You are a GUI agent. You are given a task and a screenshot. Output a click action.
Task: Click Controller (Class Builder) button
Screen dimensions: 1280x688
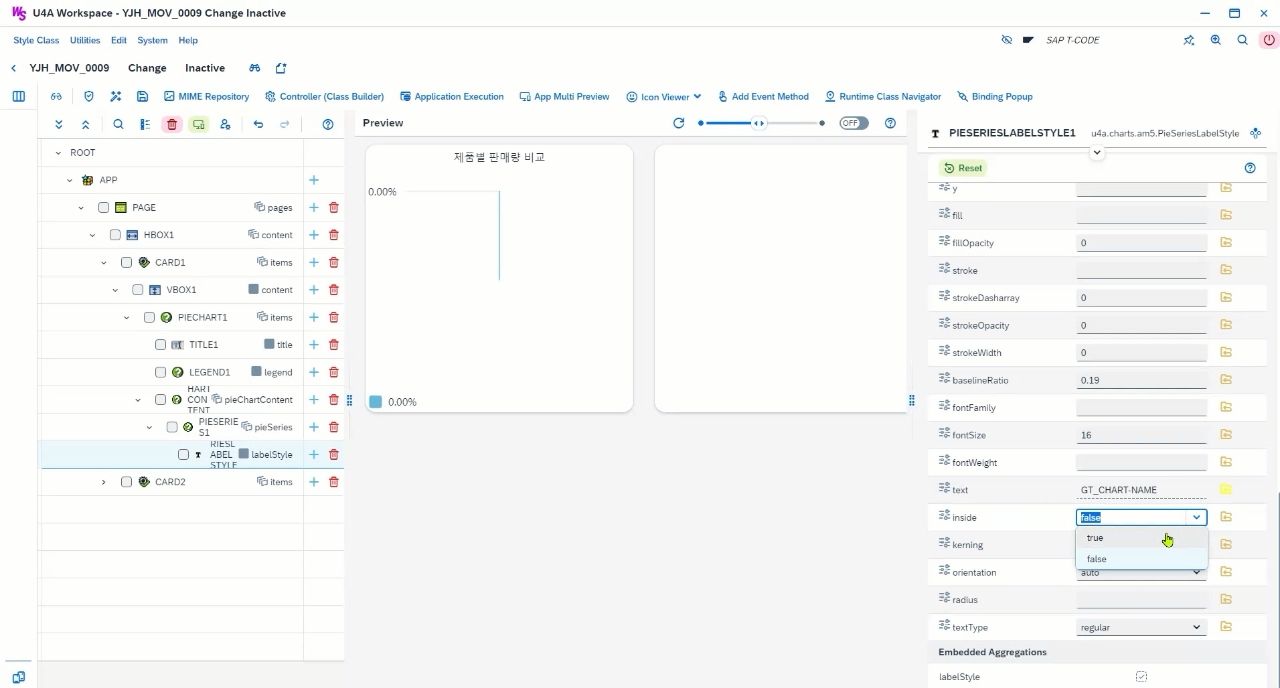(x=325, y=97)
